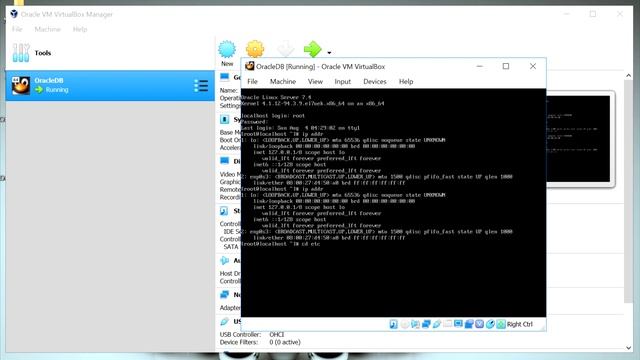
Task: Click the General section icon in details pane
Action: click(224, 77)
